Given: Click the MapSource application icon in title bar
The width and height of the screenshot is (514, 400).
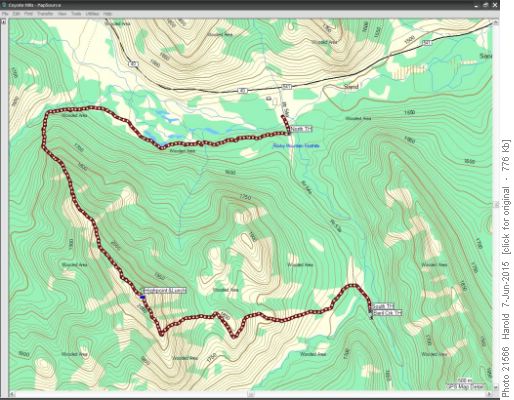Looking at the screenshot, I should [4, 5].
